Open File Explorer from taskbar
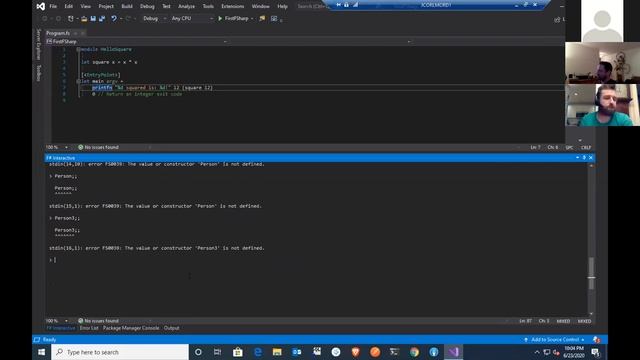 [277, 352]
